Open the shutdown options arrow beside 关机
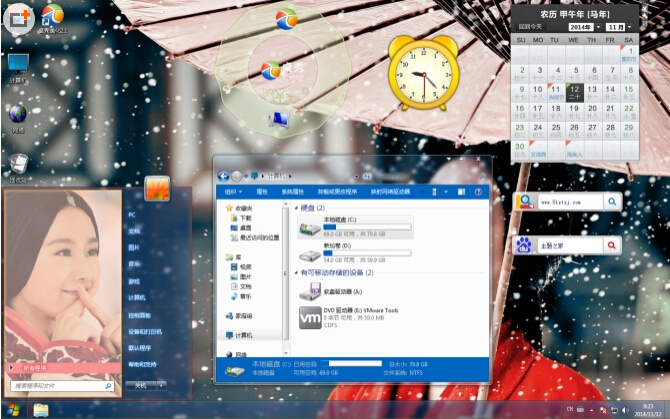Image resolution: width=670 pixels, height=419 pixels. pos(161,386)
